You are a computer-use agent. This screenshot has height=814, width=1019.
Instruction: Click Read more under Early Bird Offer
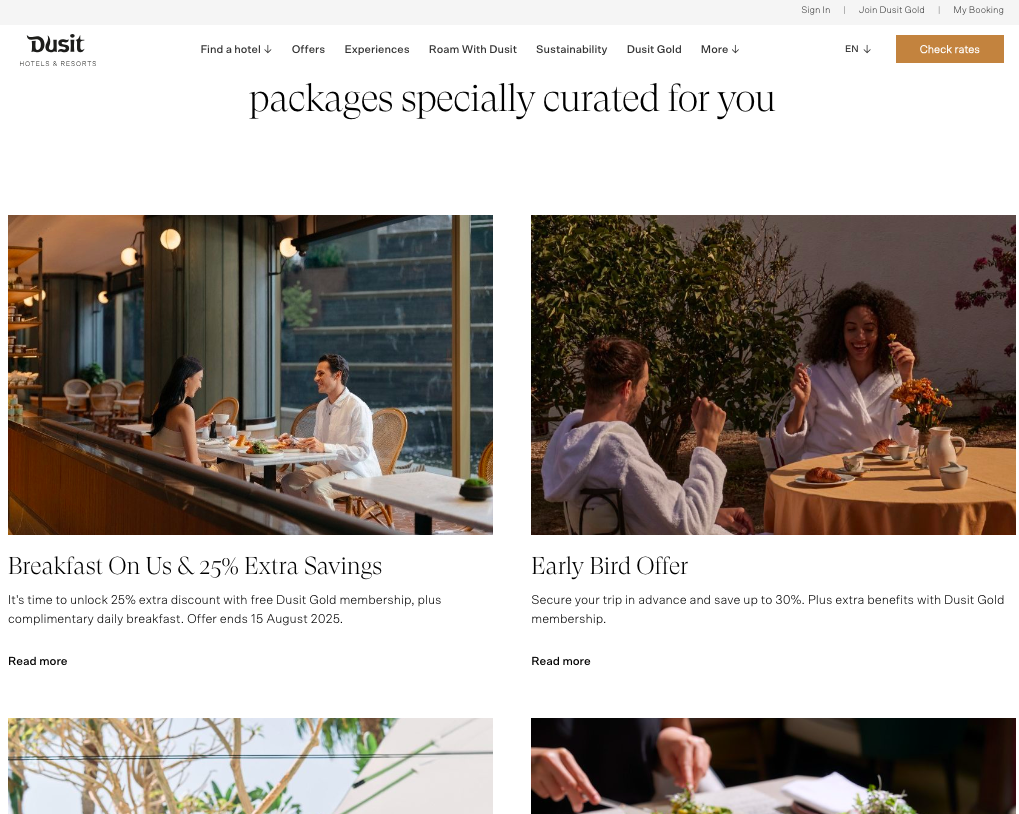[x=561, y=661]
